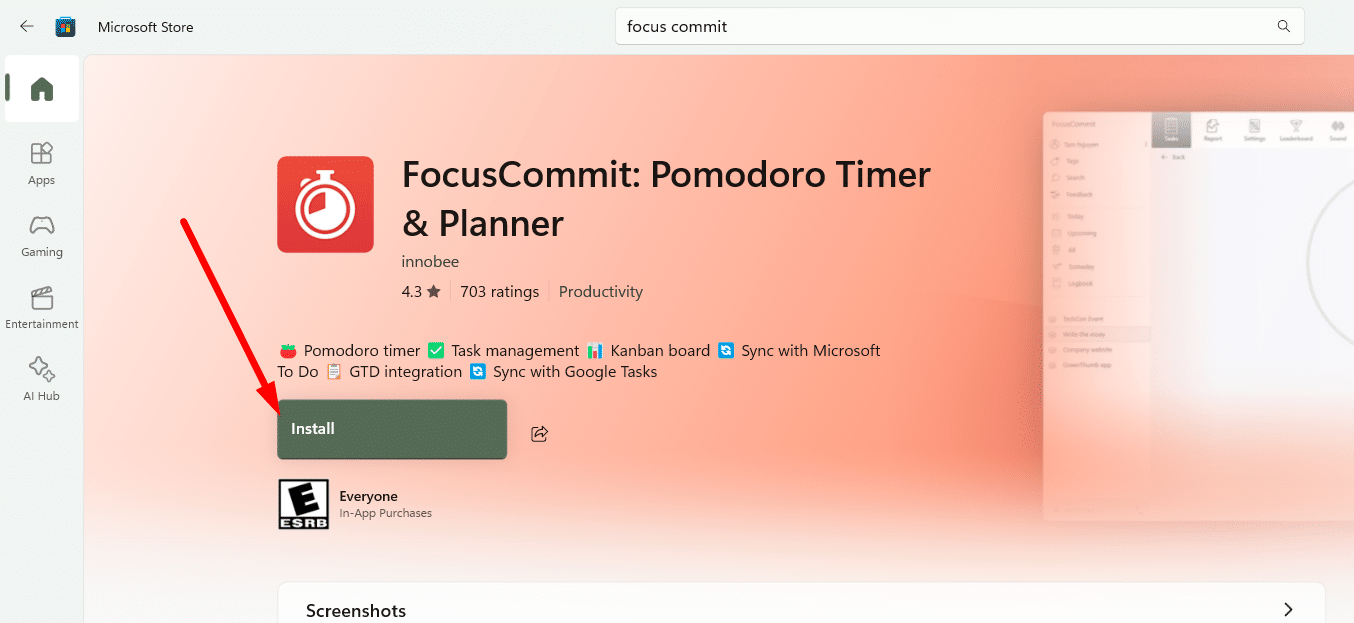Expand the Screenshots section chevron

click(1288, 609)
